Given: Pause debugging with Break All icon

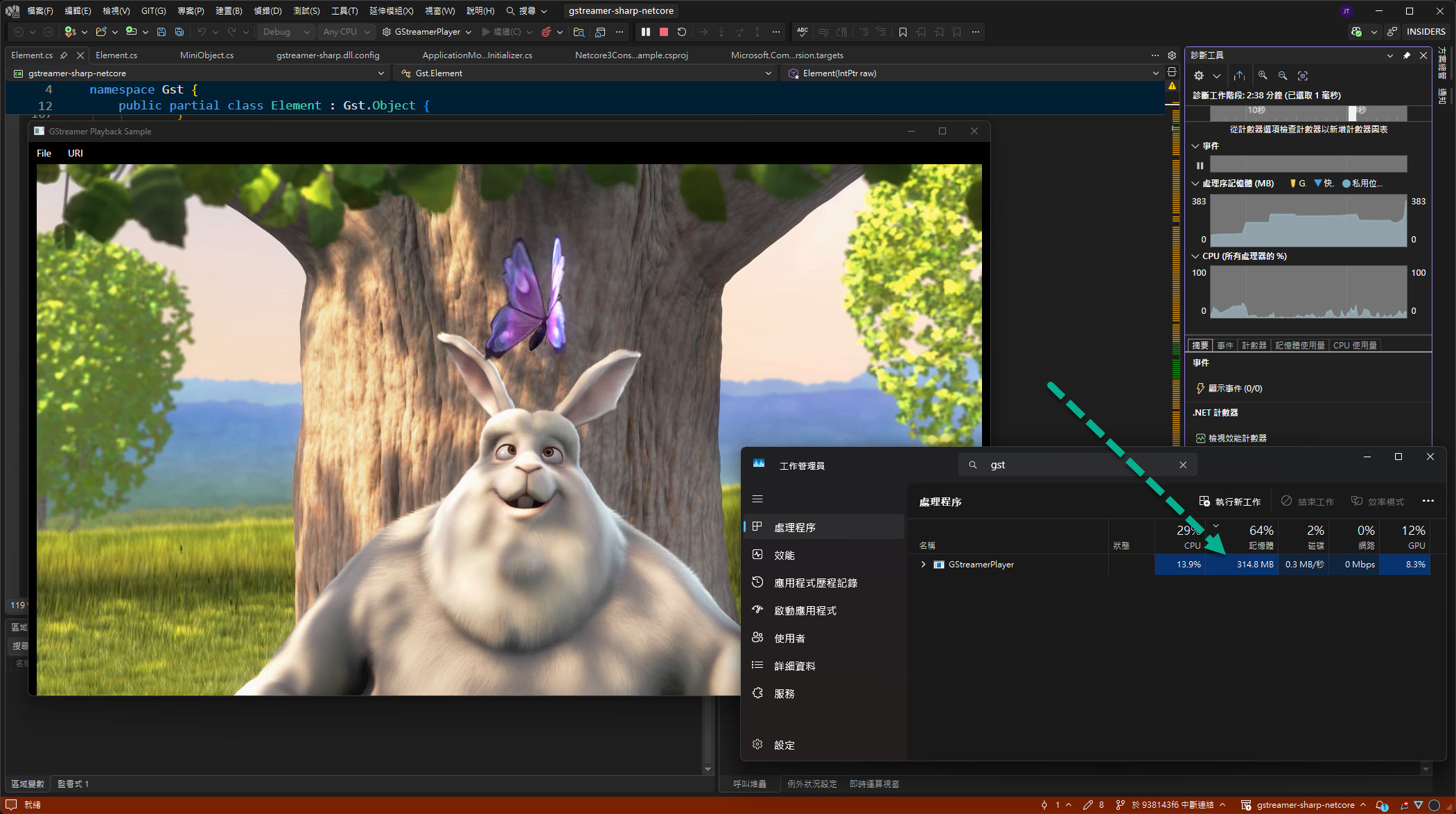Looking at the screenshot, I should point(645,32).
